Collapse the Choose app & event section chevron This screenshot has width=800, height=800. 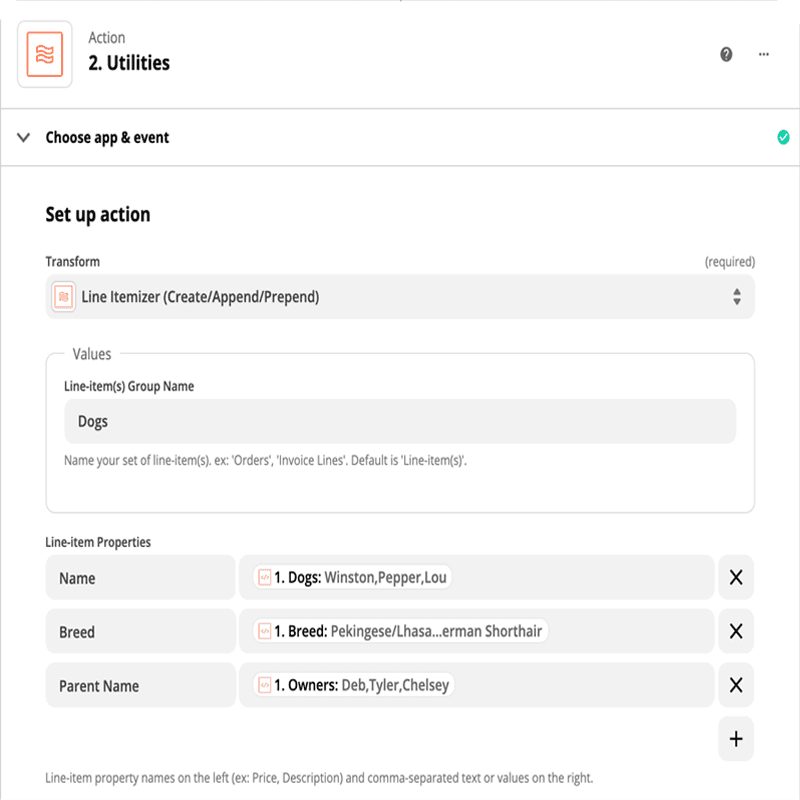(23, 137)
